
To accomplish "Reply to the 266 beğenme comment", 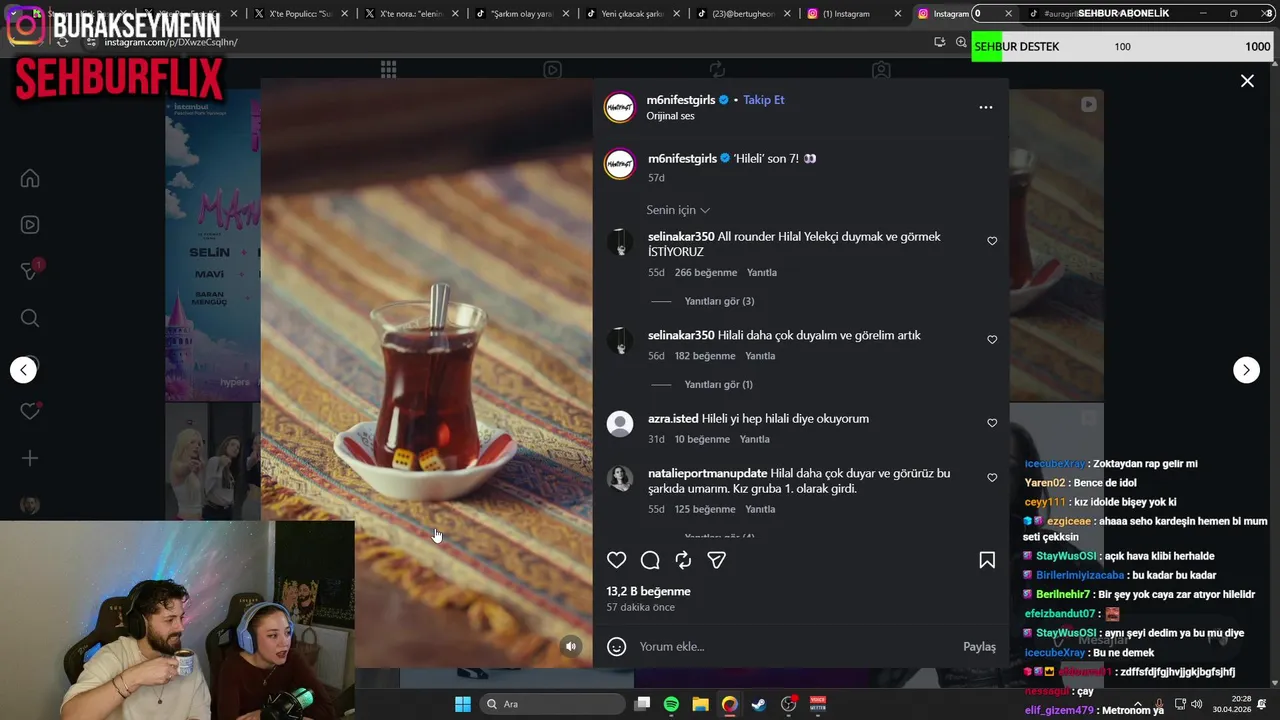I will [762, 272].
